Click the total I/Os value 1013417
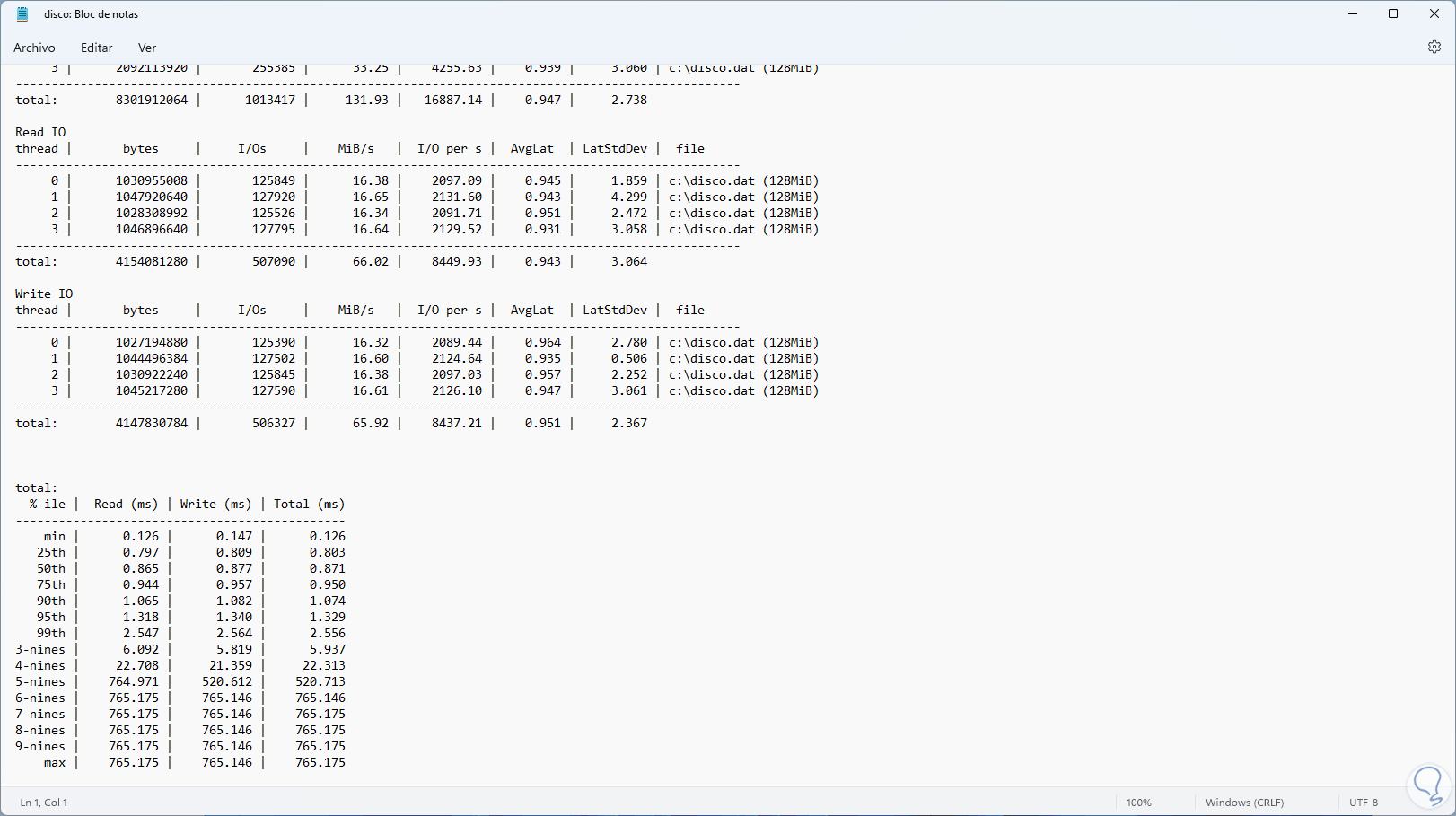Viewport: 1456px width, 816px height. coord(270,100)
